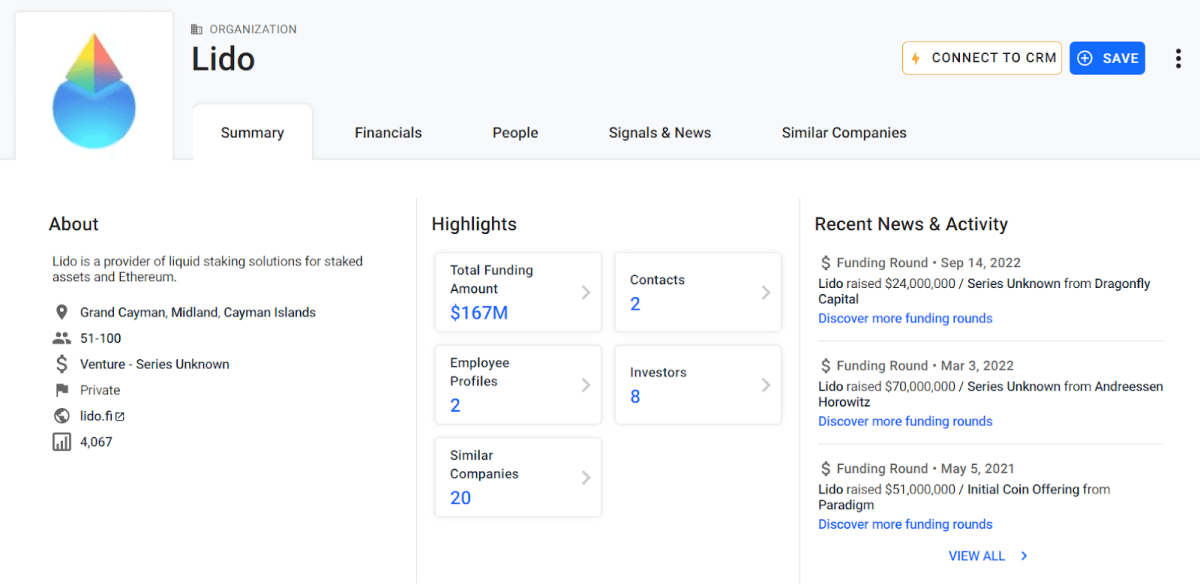Viewport: 1200px width, 585px height.
Task: Expand the Similar Companies card chevron
Action: [586, 478]
